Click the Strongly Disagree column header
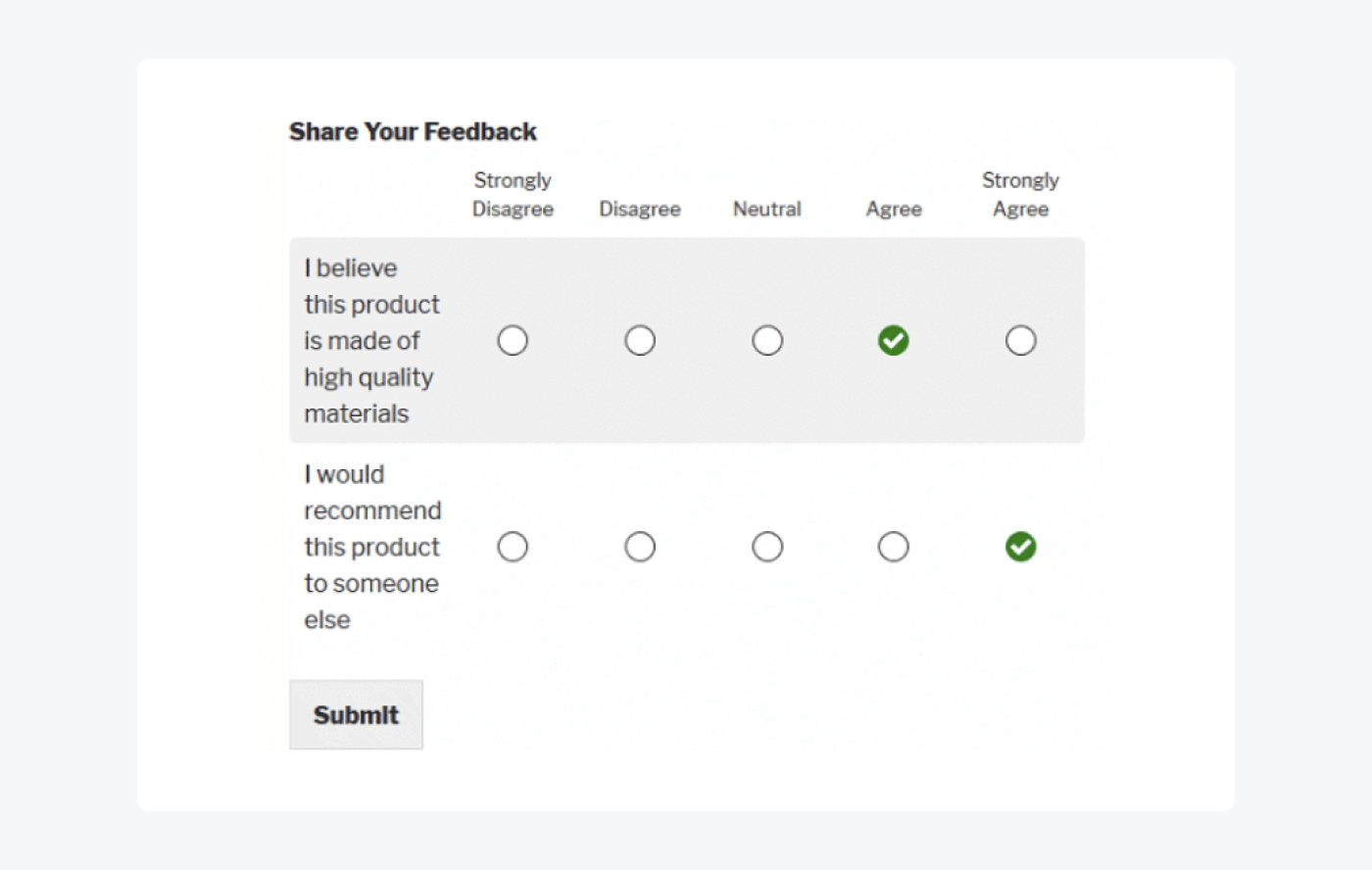This screenshot has width=1372, height=870. (513, 194)
